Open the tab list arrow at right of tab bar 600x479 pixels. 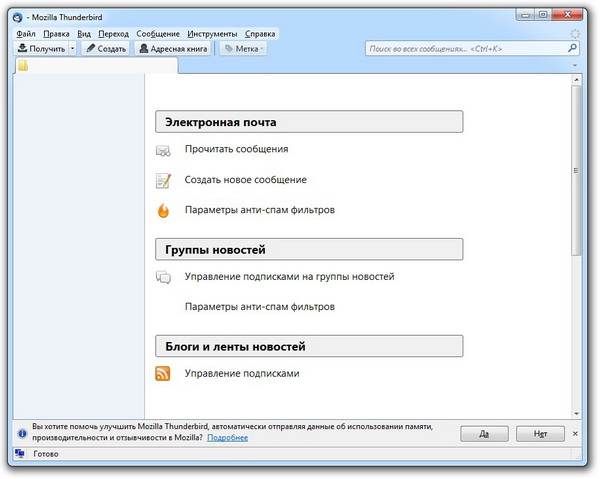point(575,66)
